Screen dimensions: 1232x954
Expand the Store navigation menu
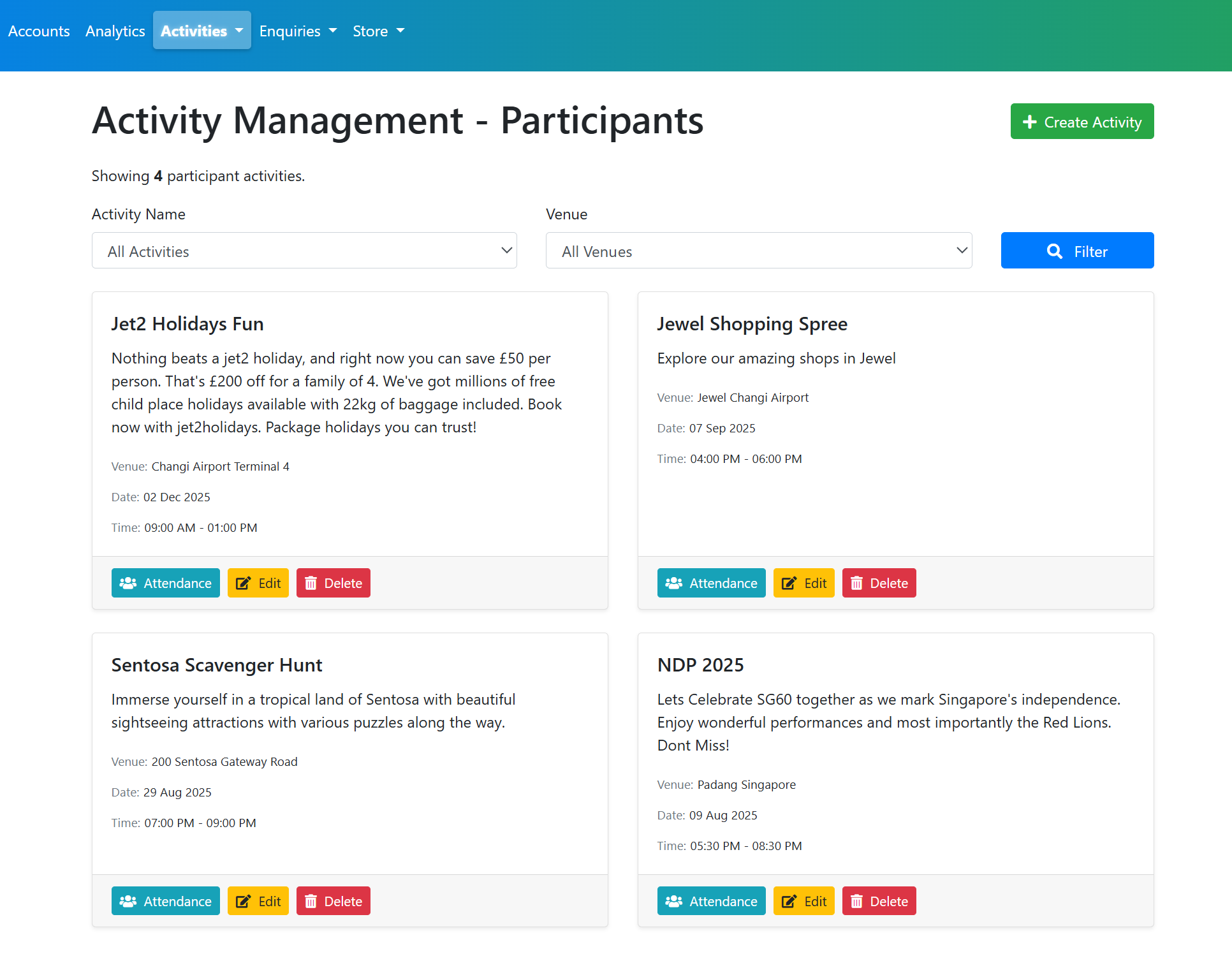(378, 31)
